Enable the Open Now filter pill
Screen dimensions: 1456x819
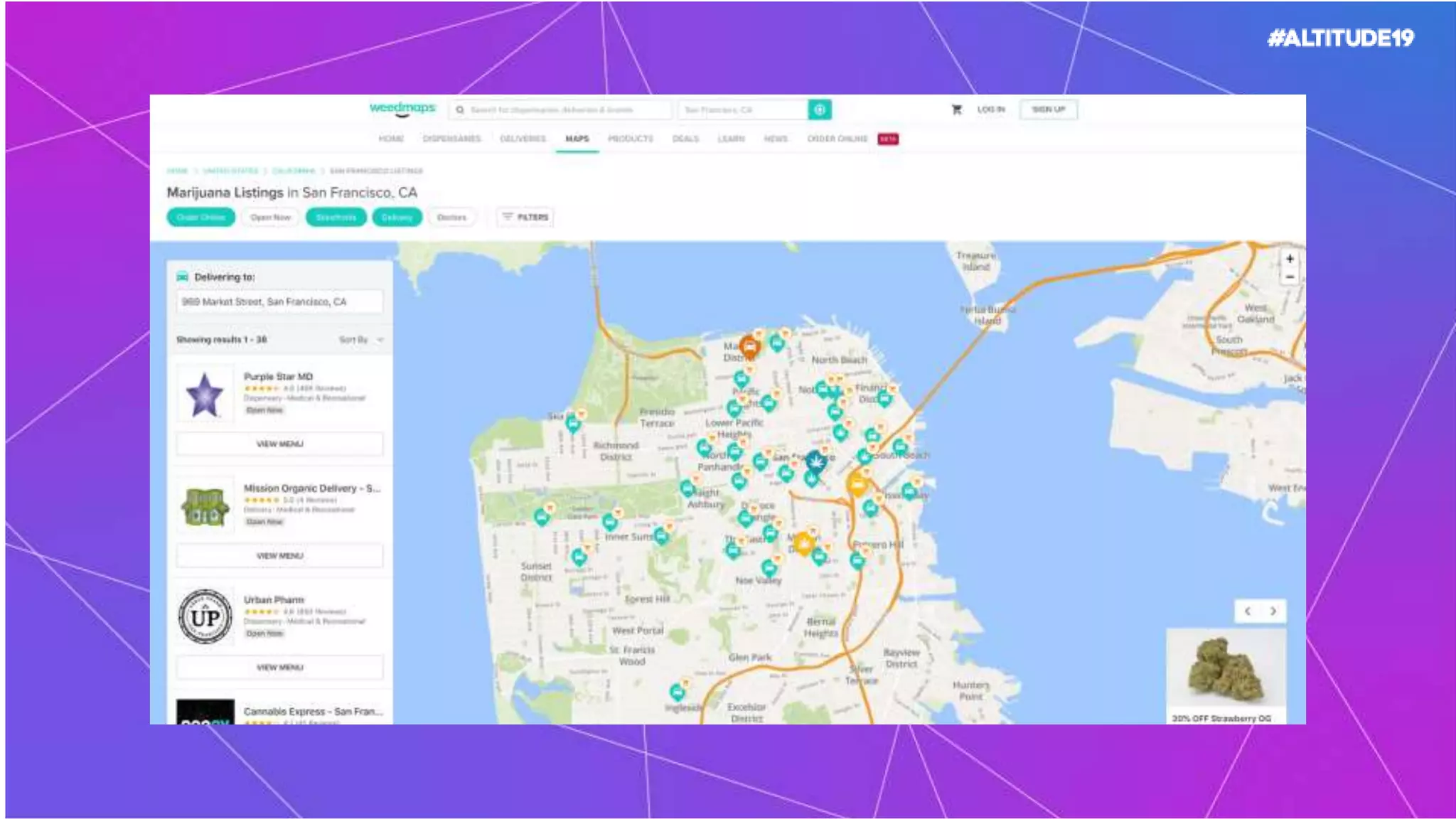[x=270, y=217]
